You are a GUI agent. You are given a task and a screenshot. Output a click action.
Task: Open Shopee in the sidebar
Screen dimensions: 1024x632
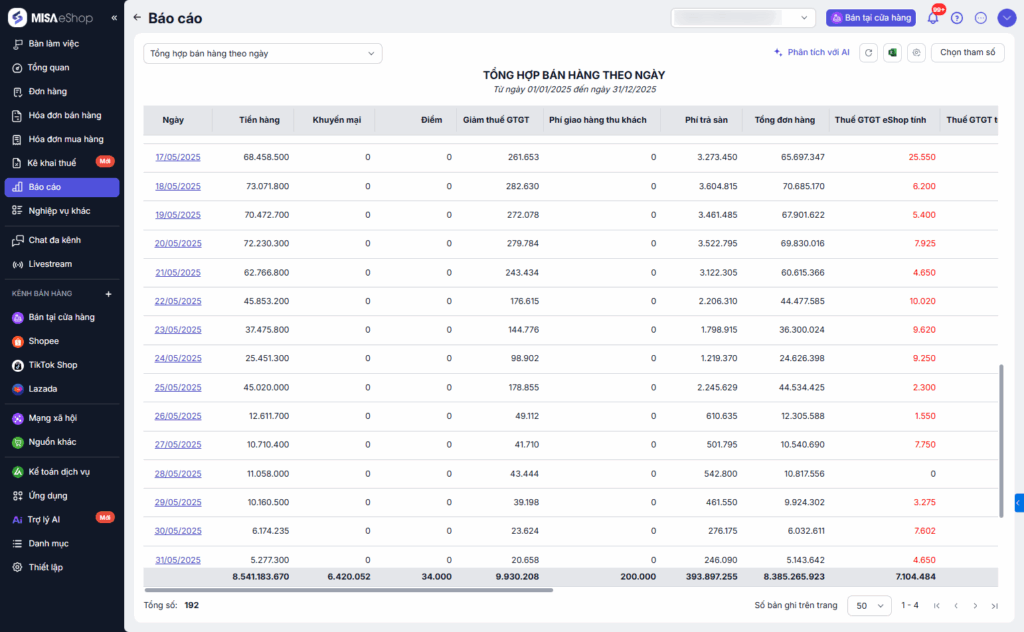(x=44, y=341)
